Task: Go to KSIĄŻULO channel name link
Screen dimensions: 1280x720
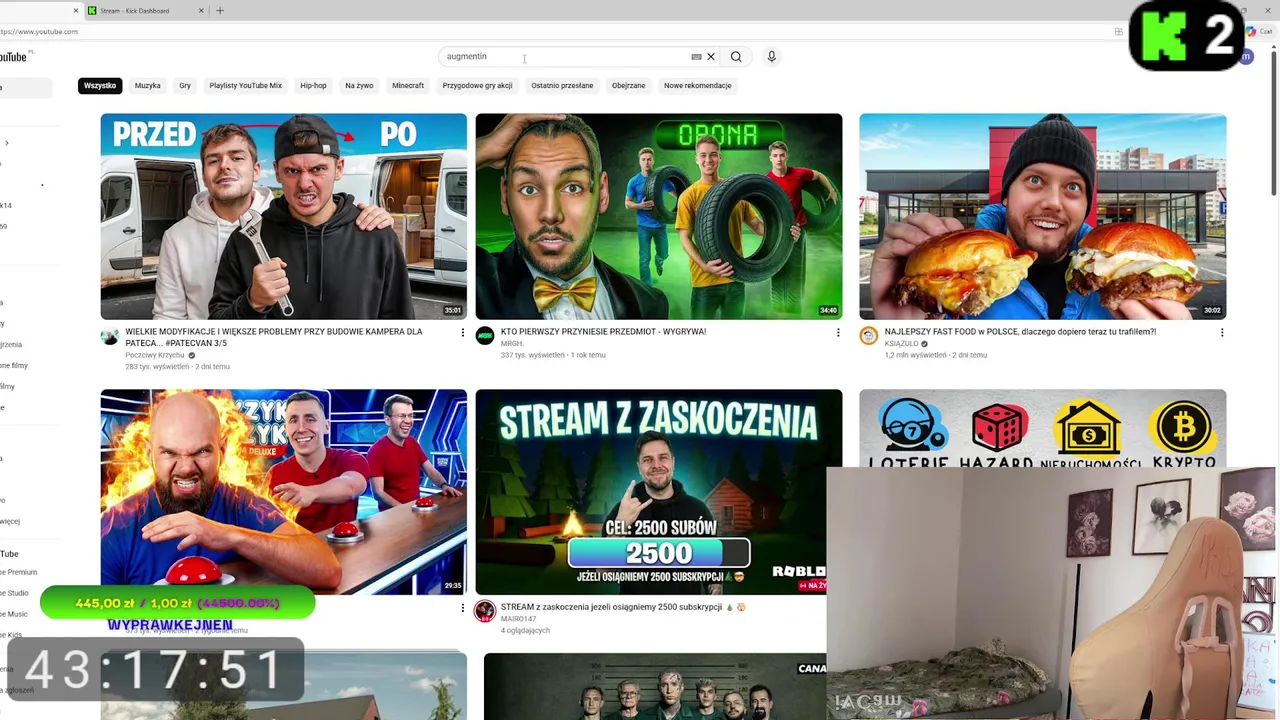Action: [x=902, y=344]
